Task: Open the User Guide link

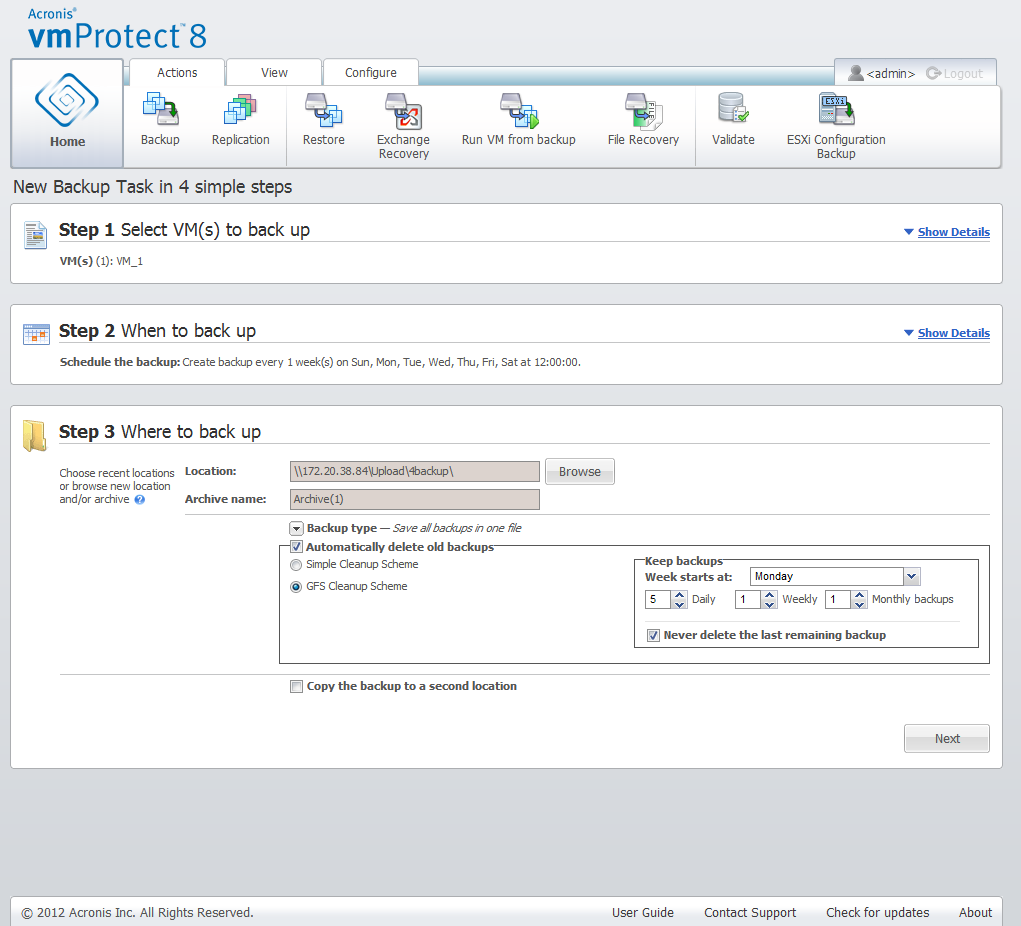Action: pyautogui.click(x=643, y=912)
